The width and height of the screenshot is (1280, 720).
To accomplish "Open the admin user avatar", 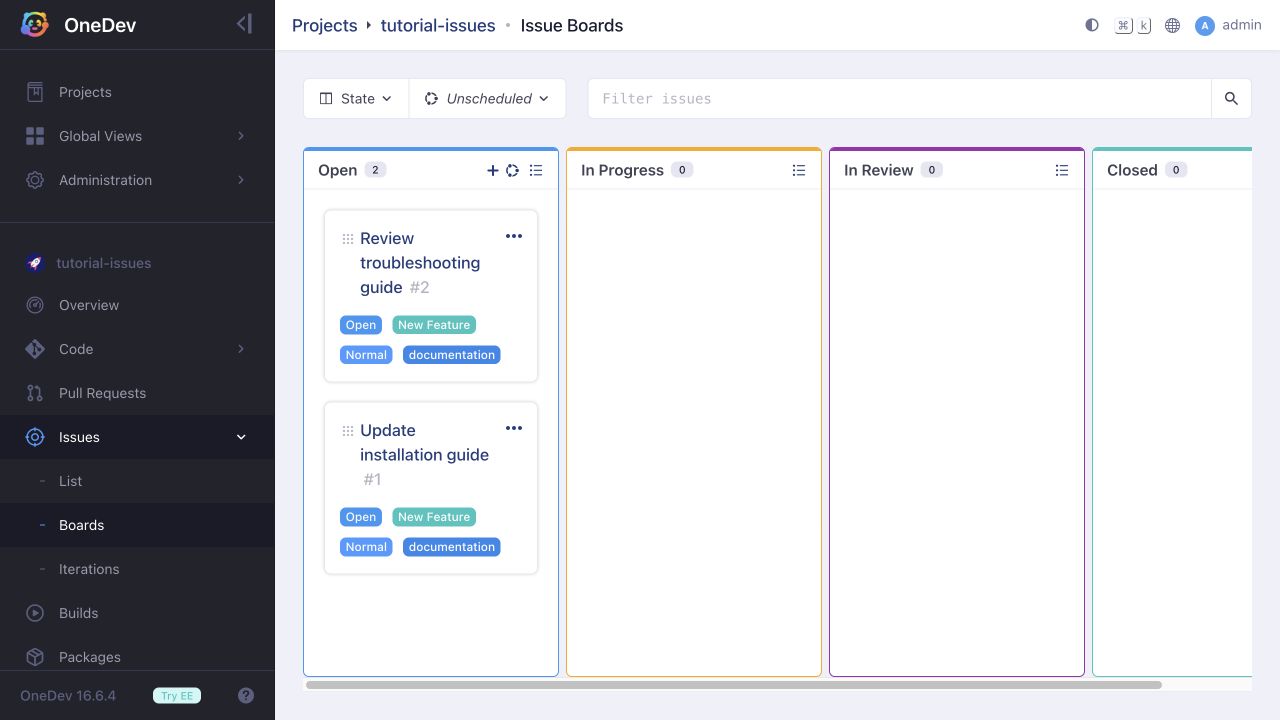I will point(1205,25).
